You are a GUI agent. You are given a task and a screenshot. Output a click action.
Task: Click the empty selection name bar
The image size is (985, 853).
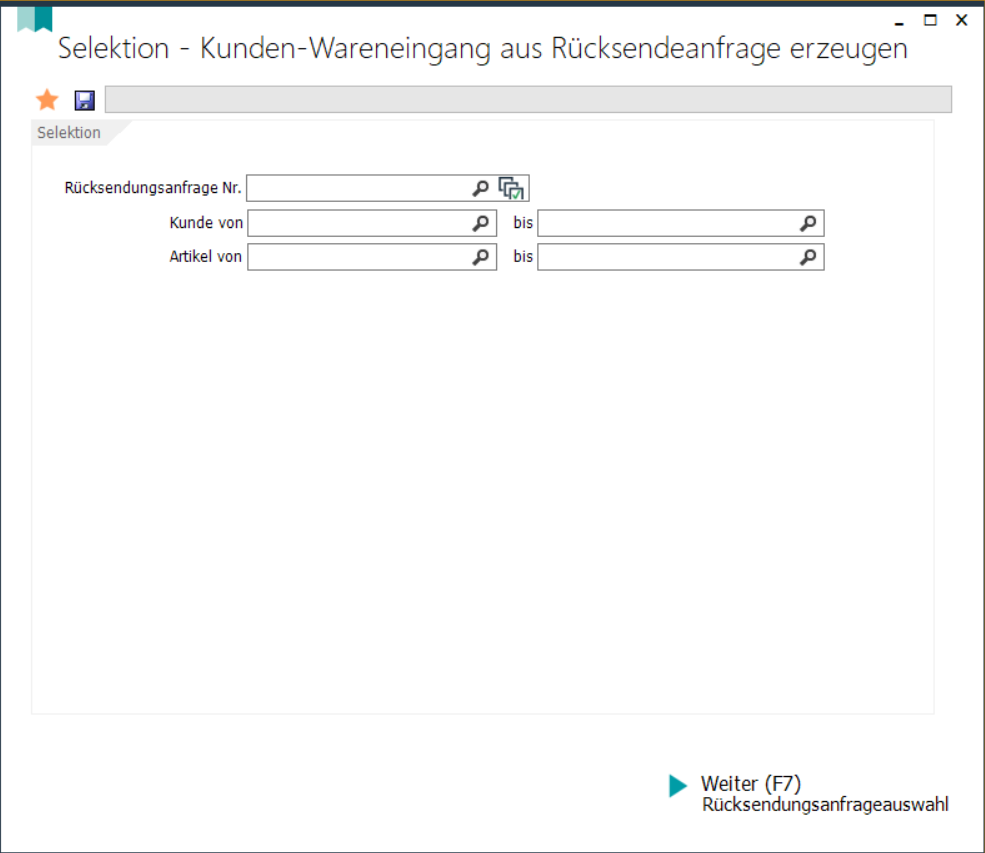point(528,99)
